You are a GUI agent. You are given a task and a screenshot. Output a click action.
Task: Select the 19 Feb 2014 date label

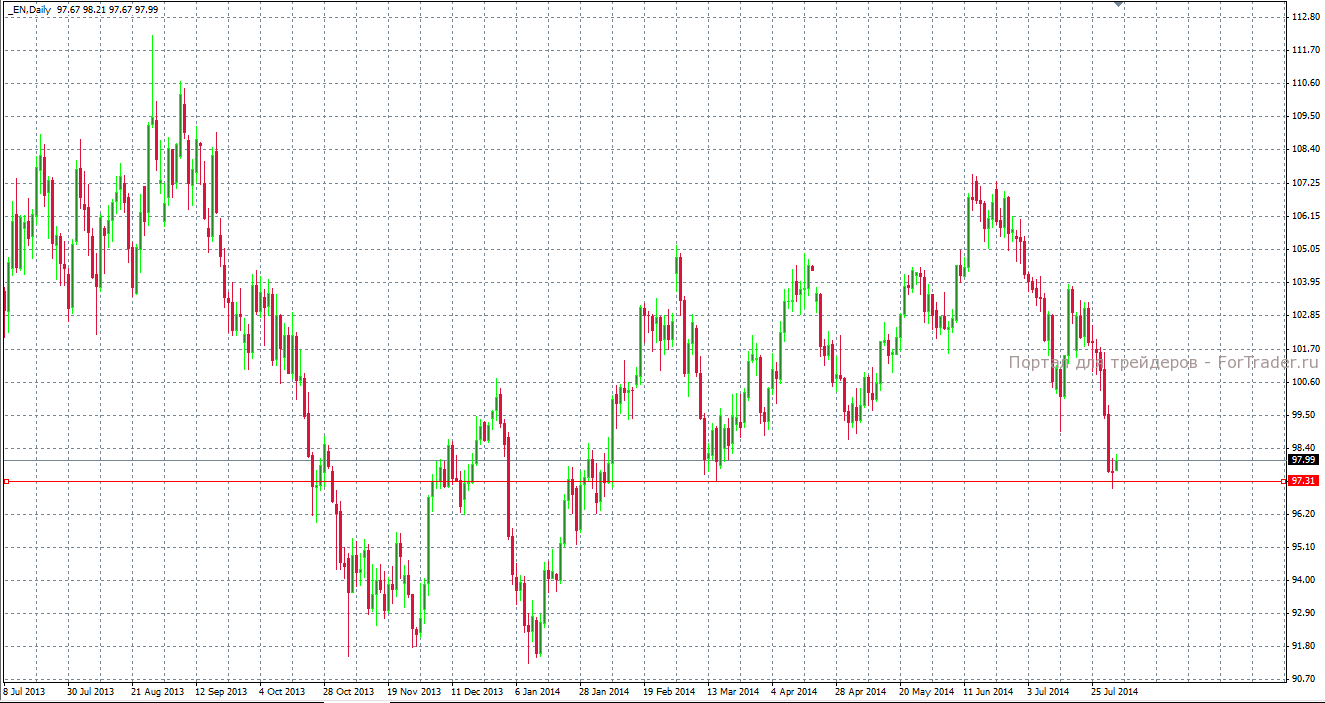pyautogui.click(x=669, y=691)
